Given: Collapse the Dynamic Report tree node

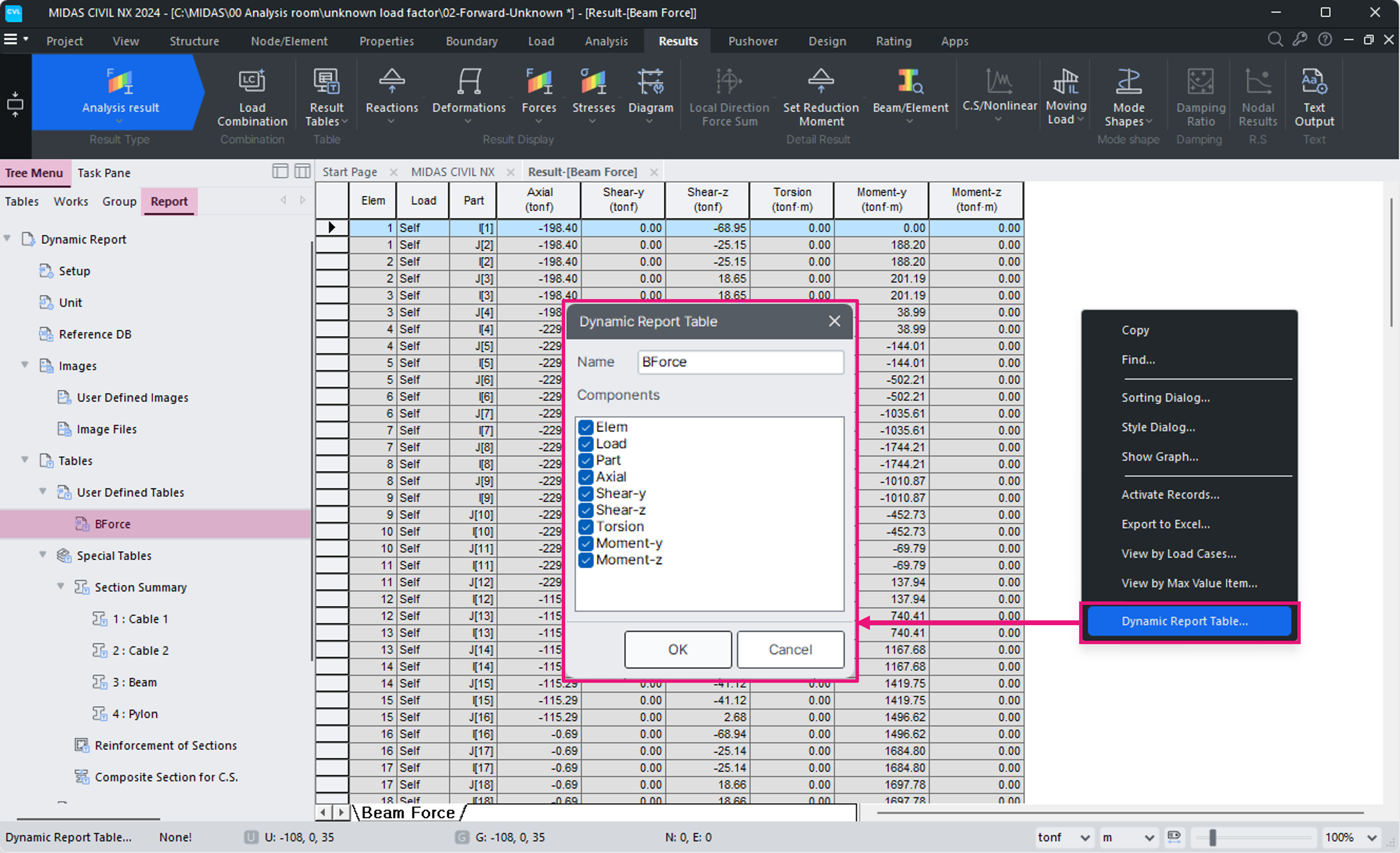Looking at the screenshot, I should [7, 239].
